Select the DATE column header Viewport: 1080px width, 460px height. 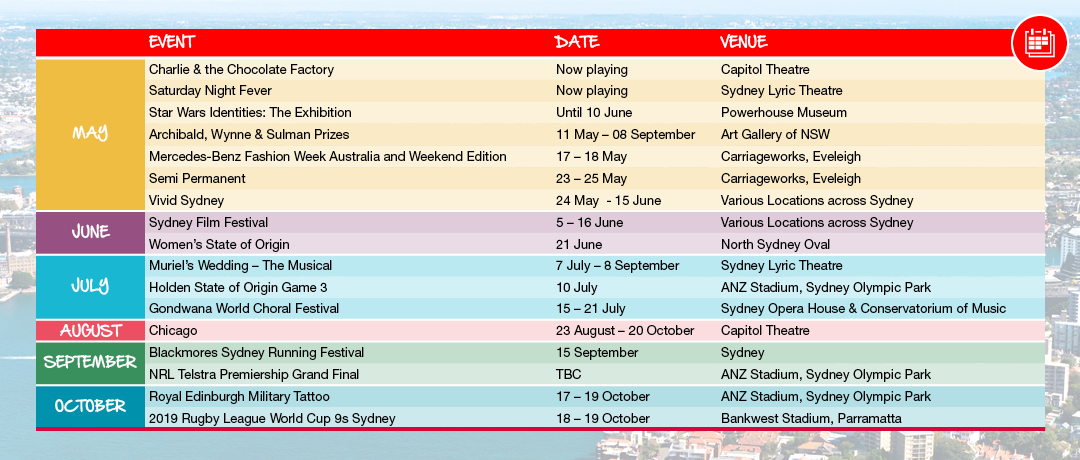coord(577,42)
